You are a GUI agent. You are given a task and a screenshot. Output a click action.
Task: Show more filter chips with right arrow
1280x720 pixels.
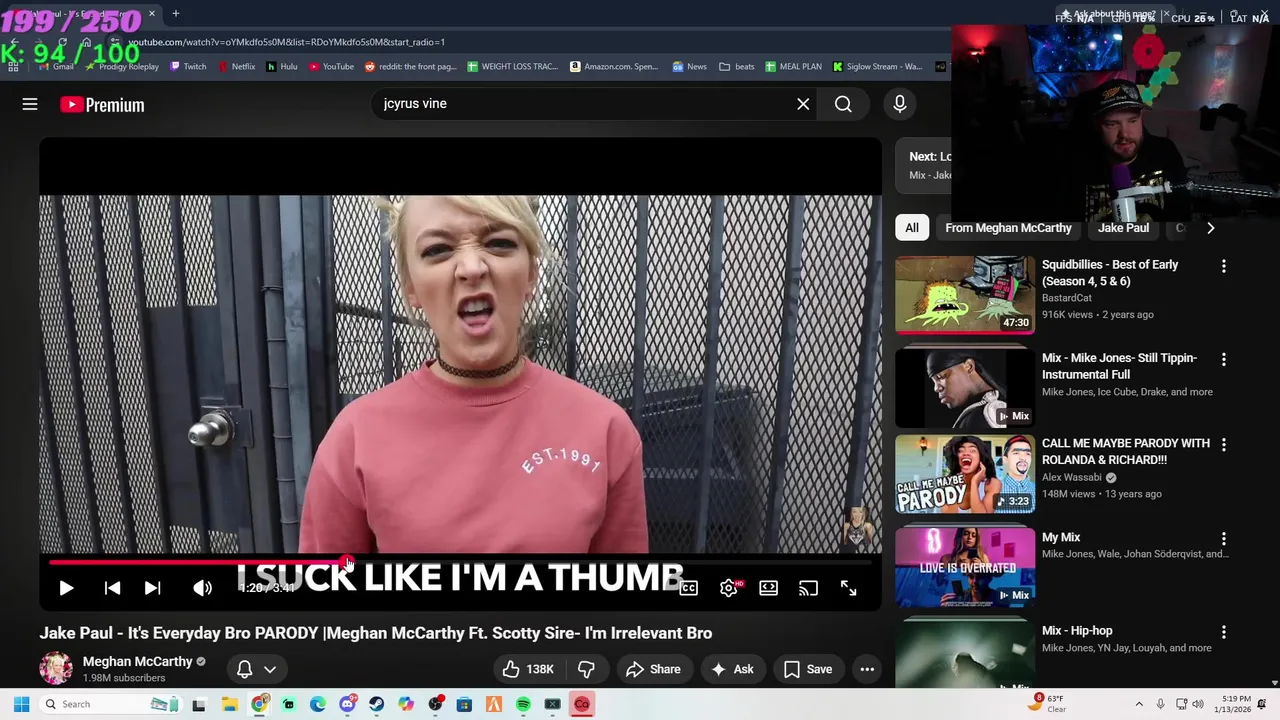coord(1210,228)
